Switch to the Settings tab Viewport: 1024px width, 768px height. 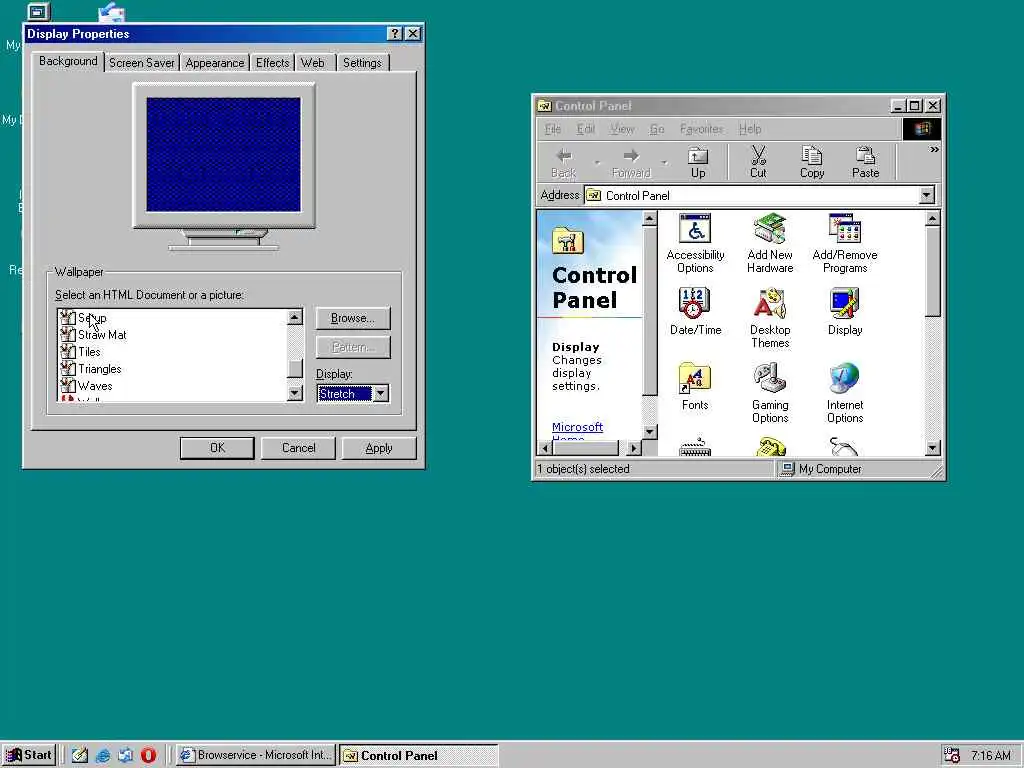point(362,63)
